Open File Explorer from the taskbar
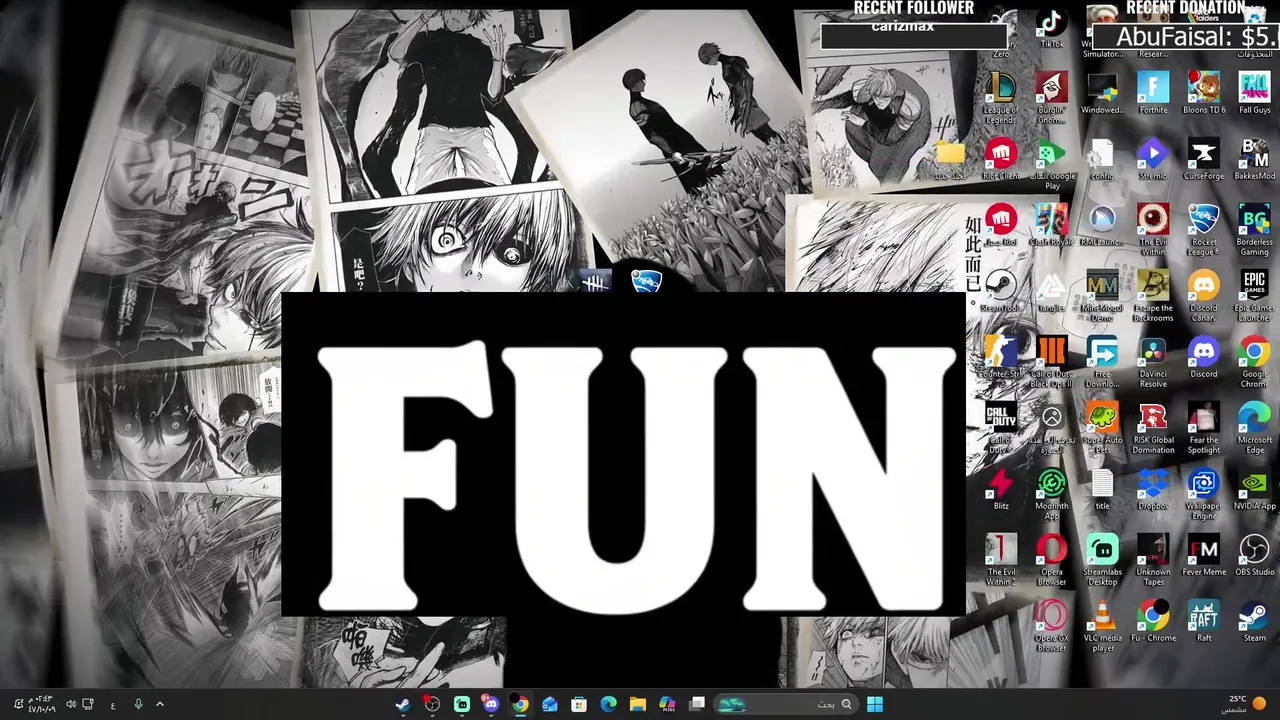 tap(638, 704)
